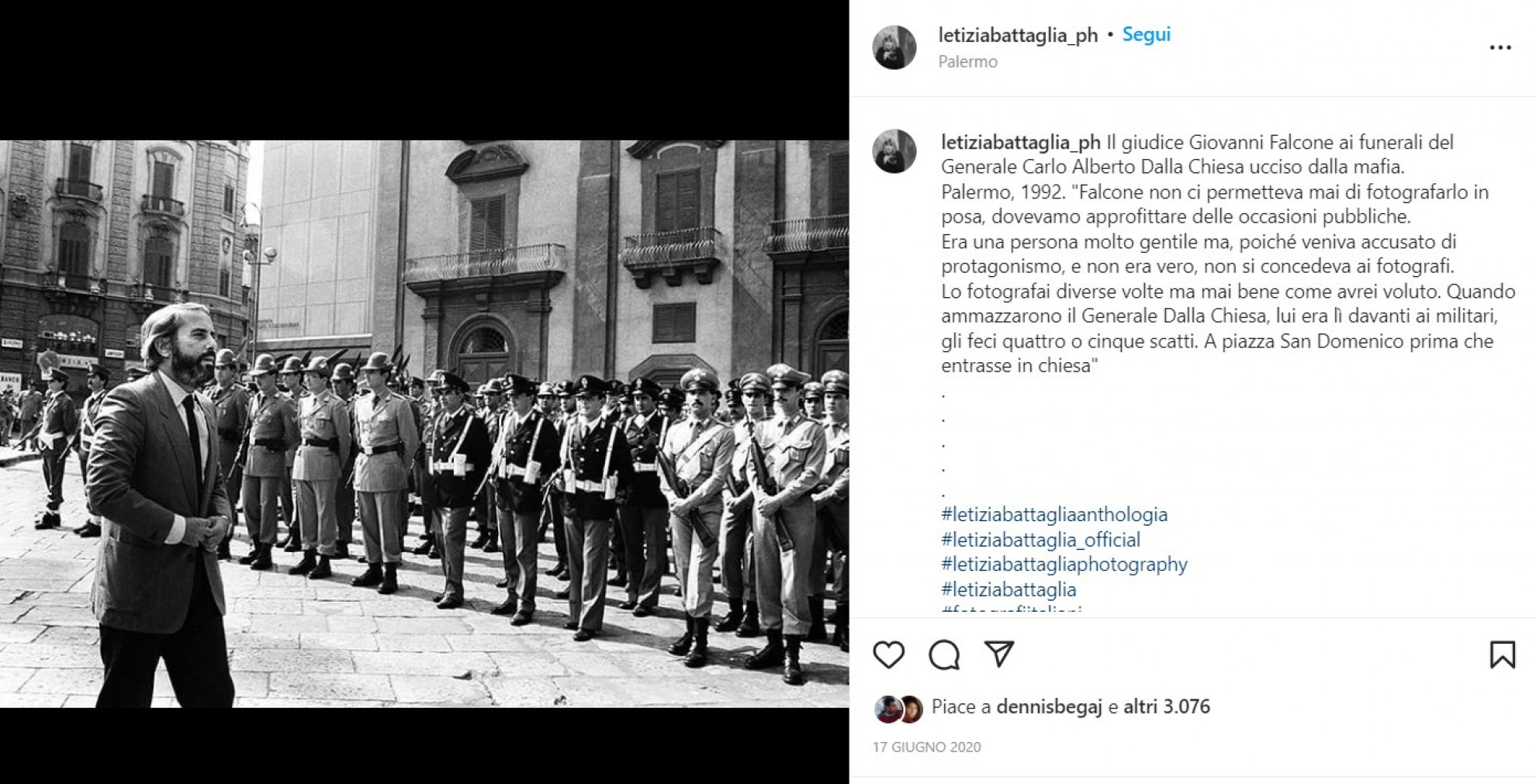
Task: Click the black and white funeral photograph
Action: (424, 423)
